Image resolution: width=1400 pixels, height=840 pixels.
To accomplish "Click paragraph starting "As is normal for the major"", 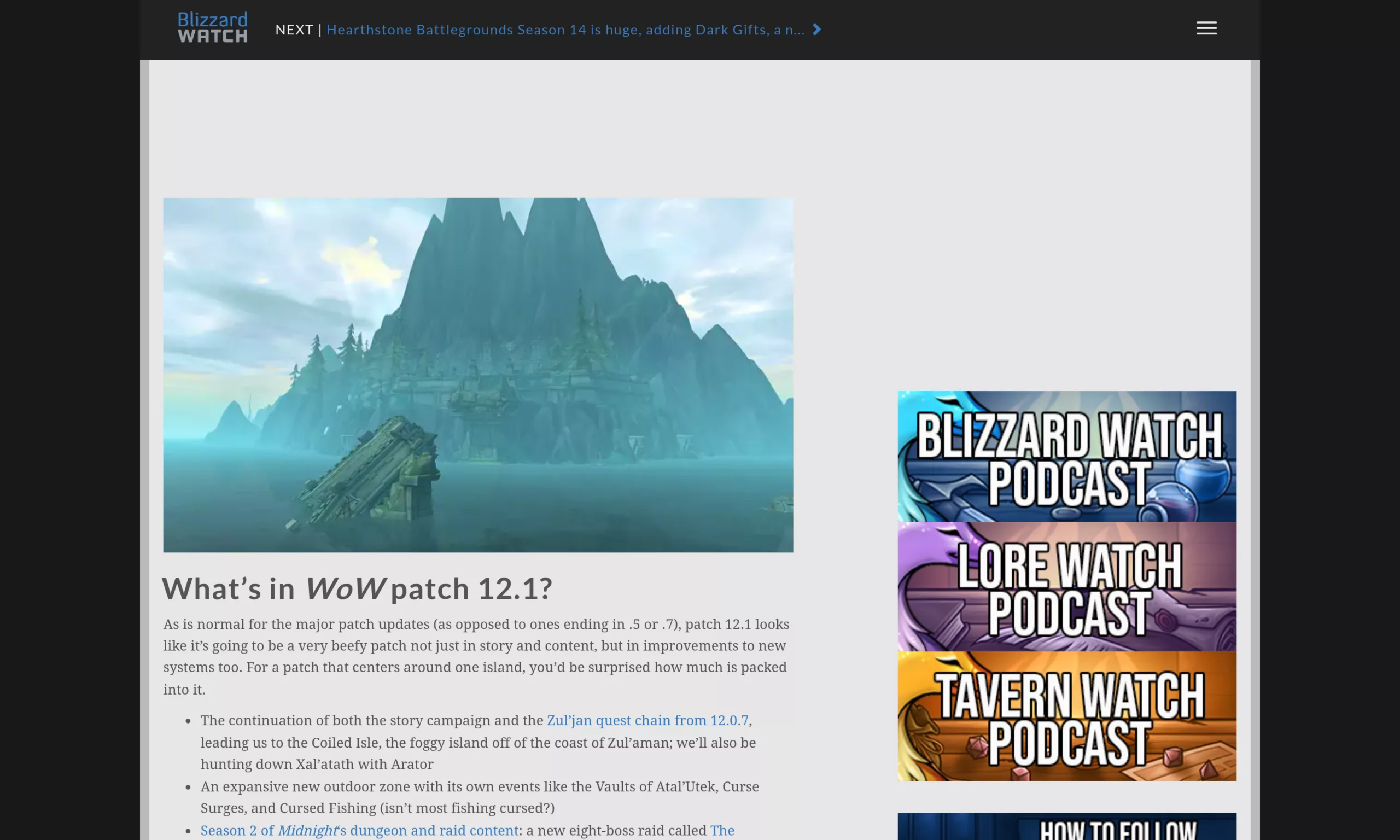I will coord(476,657).
